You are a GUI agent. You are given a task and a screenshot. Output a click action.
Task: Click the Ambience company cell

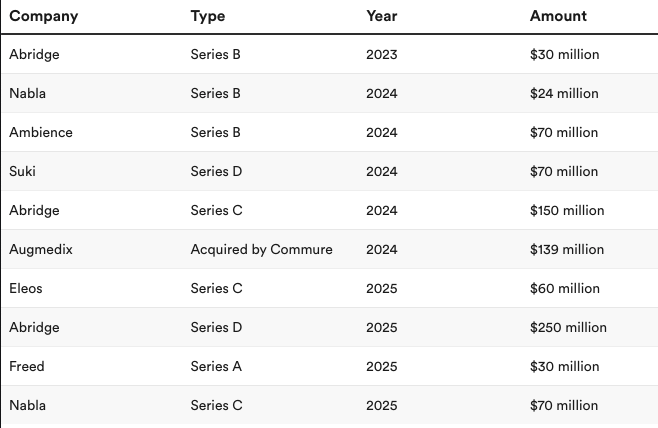coord(41,133)
